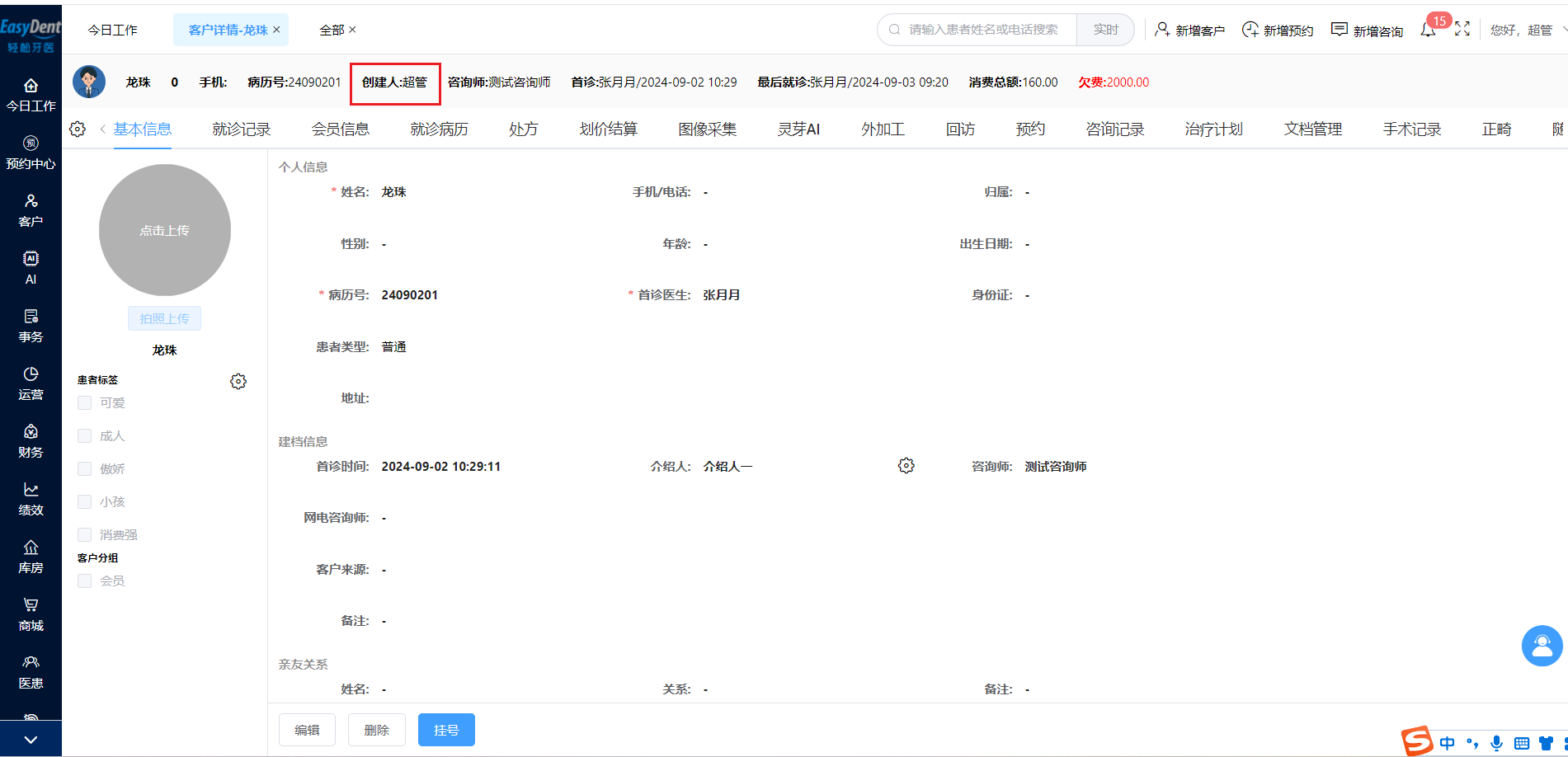Open 患者标签 settings gear

pyautogui.click(x=238, y=381)
